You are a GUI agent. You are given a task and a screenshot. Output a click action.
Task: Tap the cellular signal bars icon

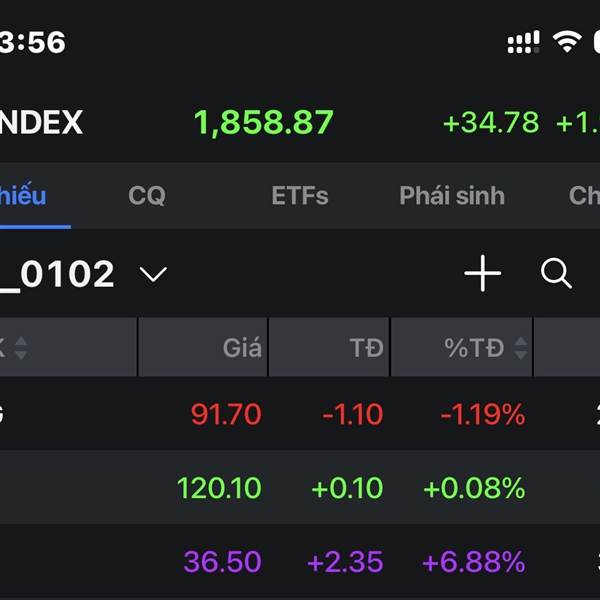(523, 42)
